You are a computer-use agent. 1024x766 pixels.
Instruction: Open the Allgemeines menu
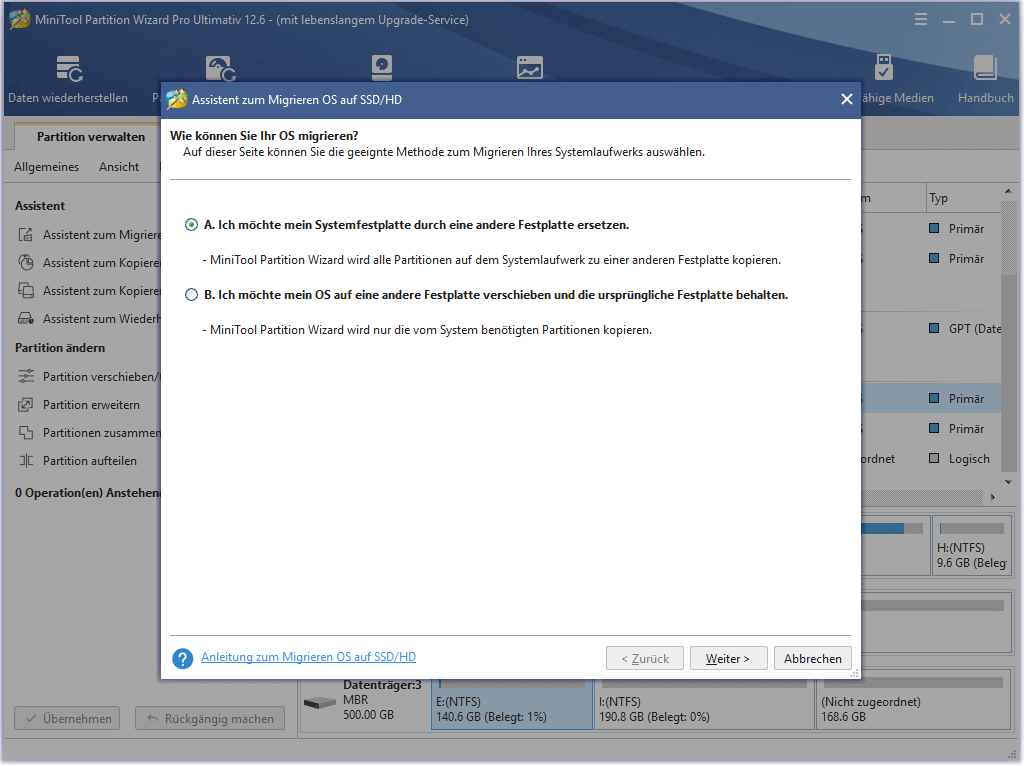[x=46, y=167]
